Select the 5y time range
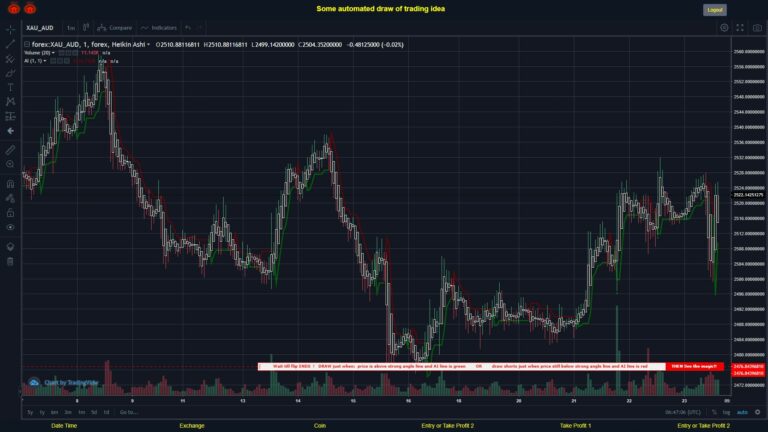768x432 pixels. [30, 412]
